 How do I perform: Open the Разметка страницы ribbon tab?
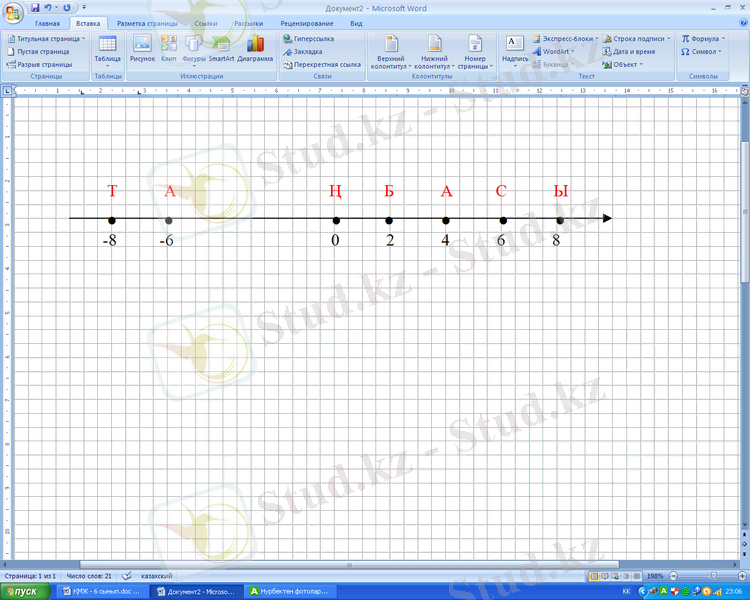146,22
